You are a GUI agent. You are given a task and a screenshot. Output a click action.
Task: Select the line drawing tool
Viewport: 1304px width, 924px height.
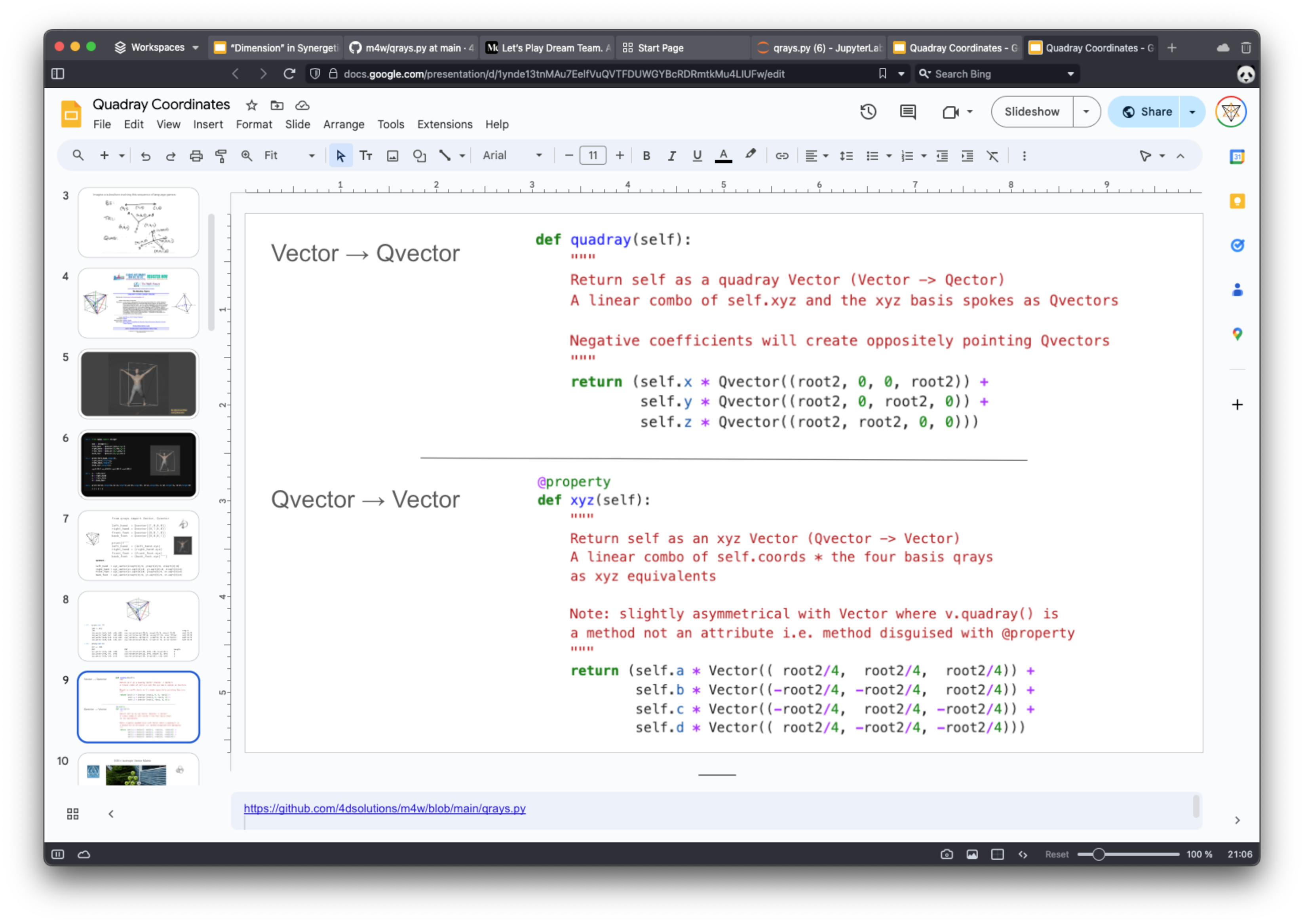(x=445, y=155)
